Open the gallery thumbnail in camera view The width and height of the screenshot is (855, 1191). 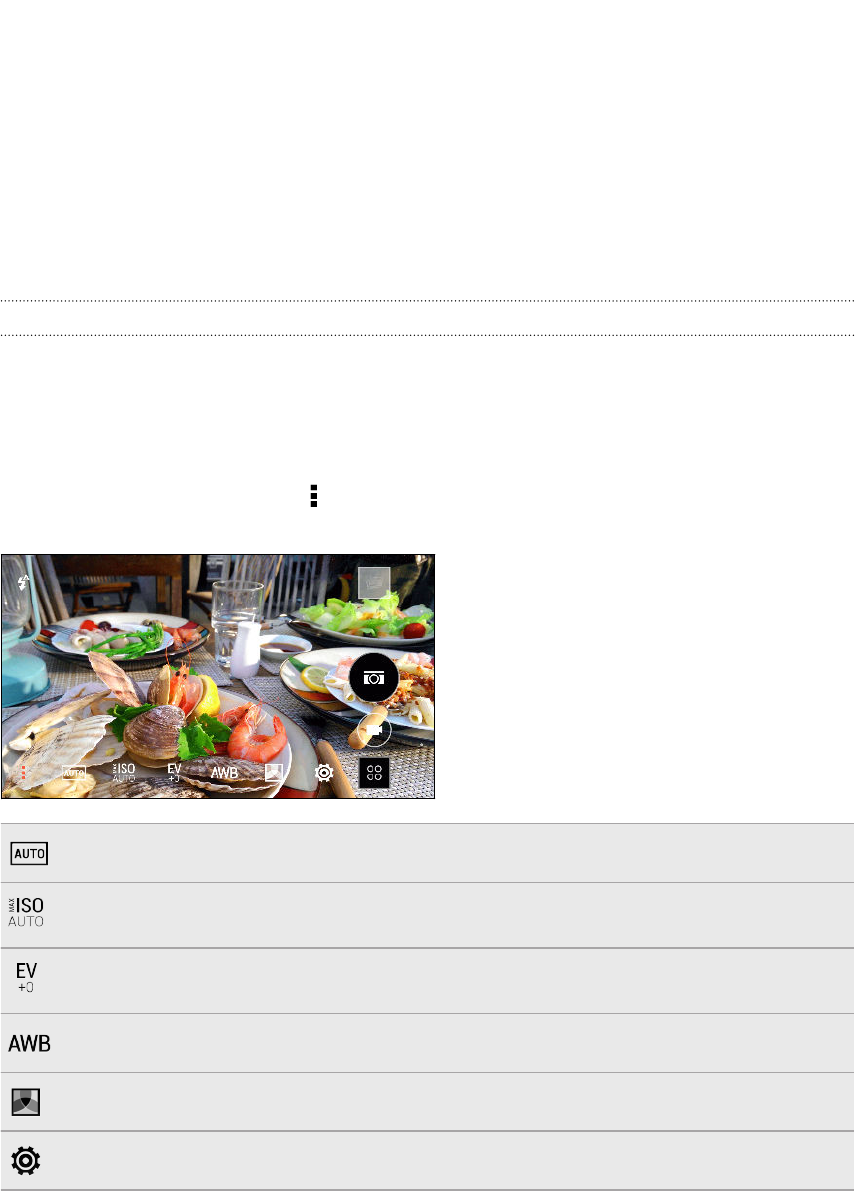(x=374, y=583)
